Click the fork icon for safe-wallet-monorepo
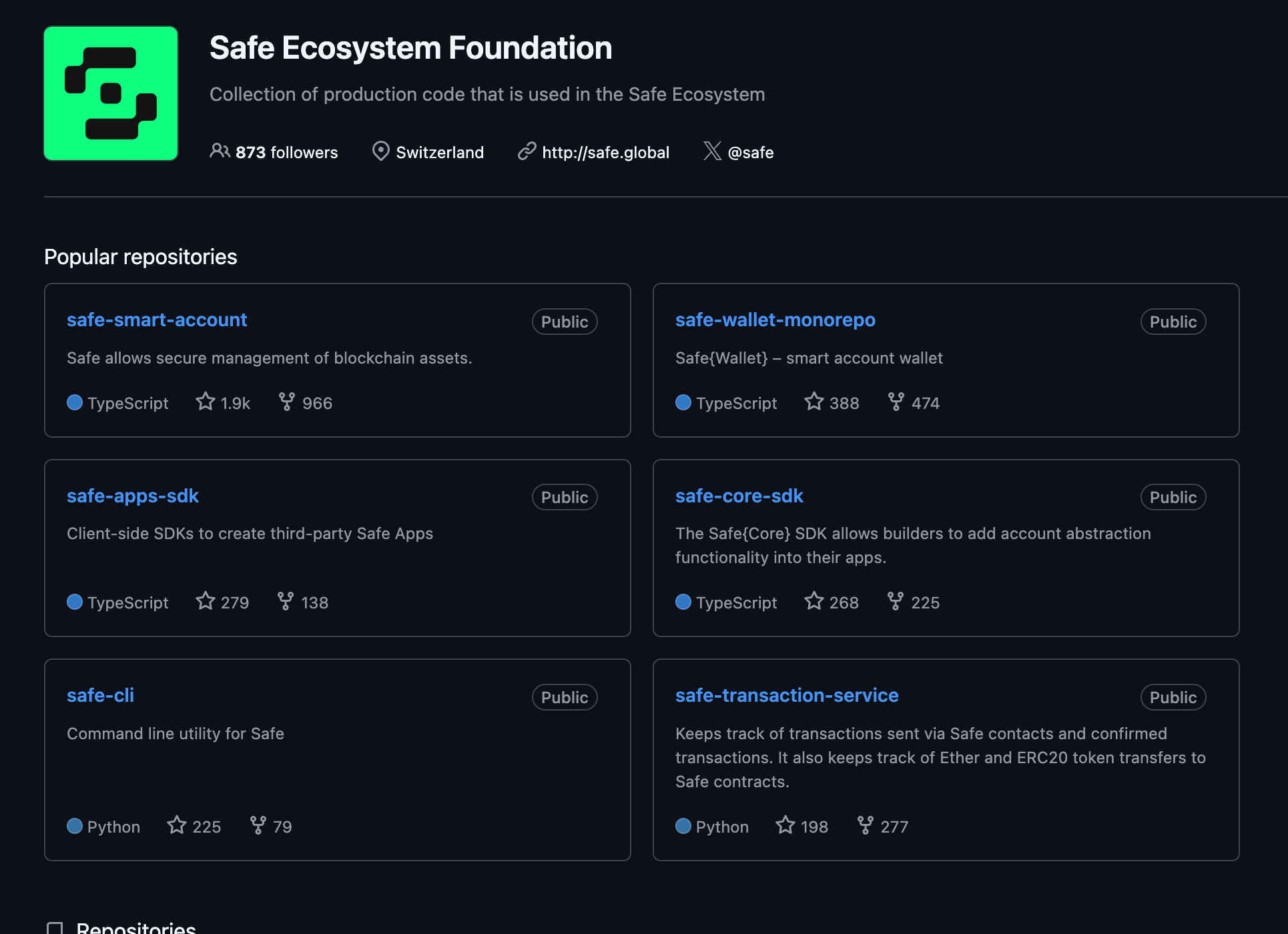 click(x=896, y=402)
